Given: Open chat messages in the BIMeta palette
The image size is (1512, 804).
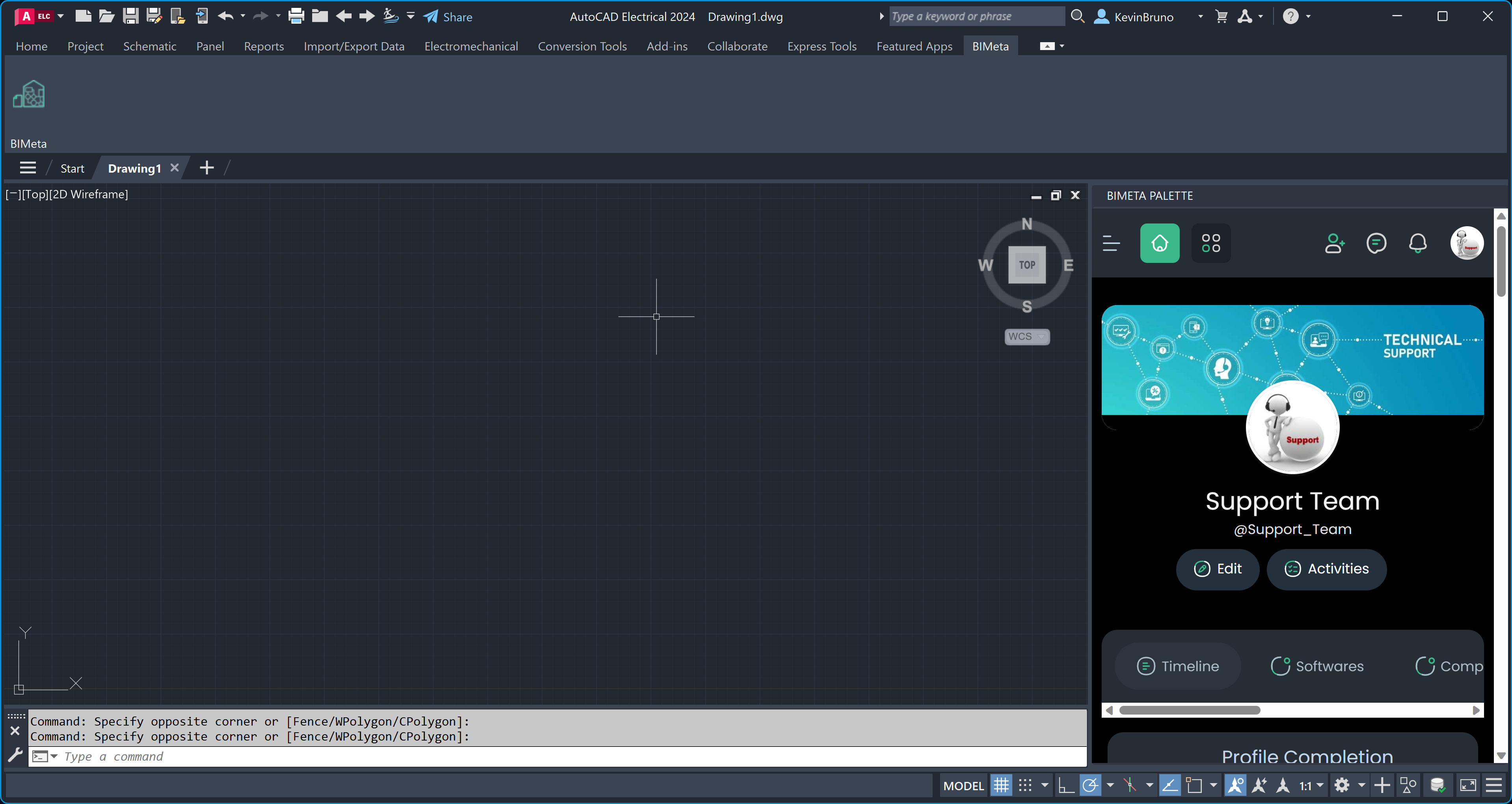Looking at the screenshot, I should click(x=1376, y=243).
